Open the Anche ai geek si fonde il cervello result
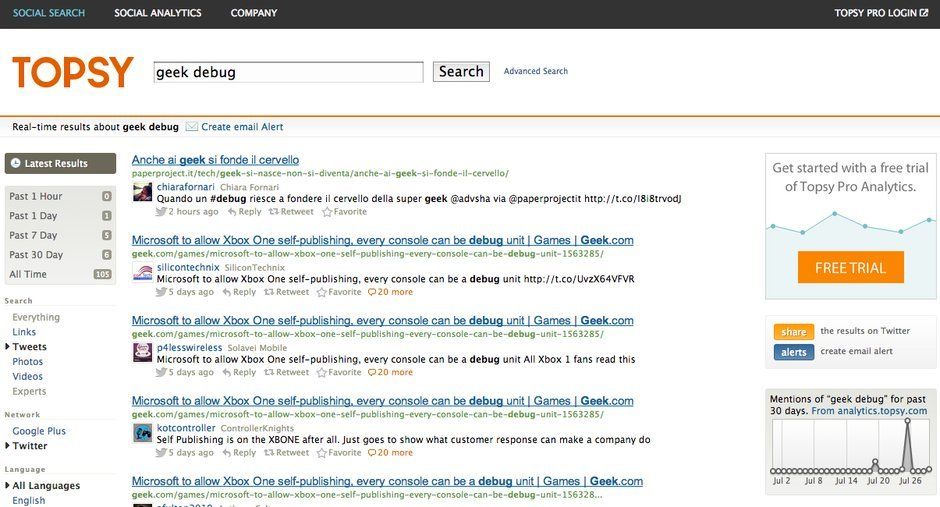The width and height of the screenshot is (940, 507). click(215, 160)
